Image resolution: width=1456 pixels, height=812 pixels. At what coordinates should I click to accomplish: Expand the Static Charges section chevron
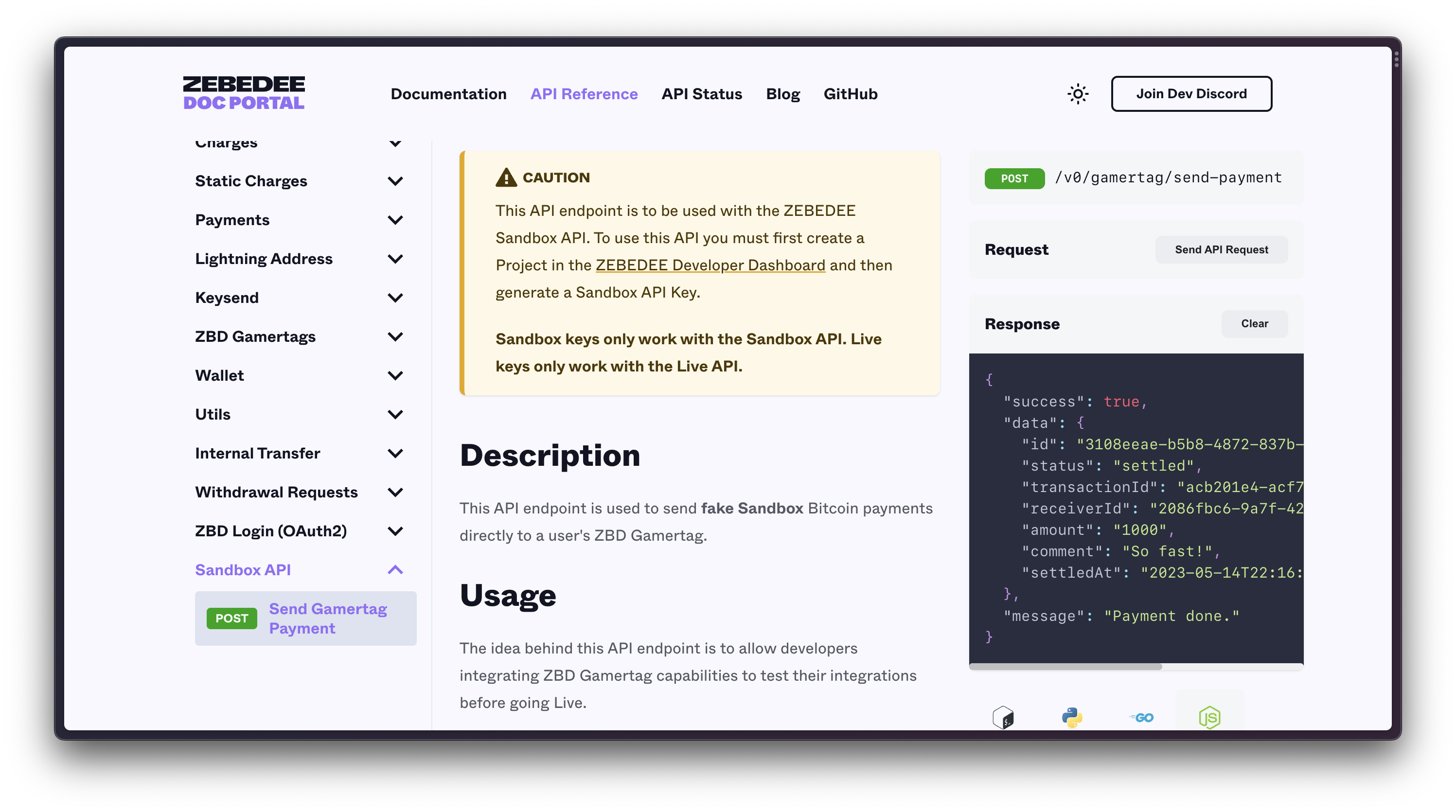tap(395, 181)
